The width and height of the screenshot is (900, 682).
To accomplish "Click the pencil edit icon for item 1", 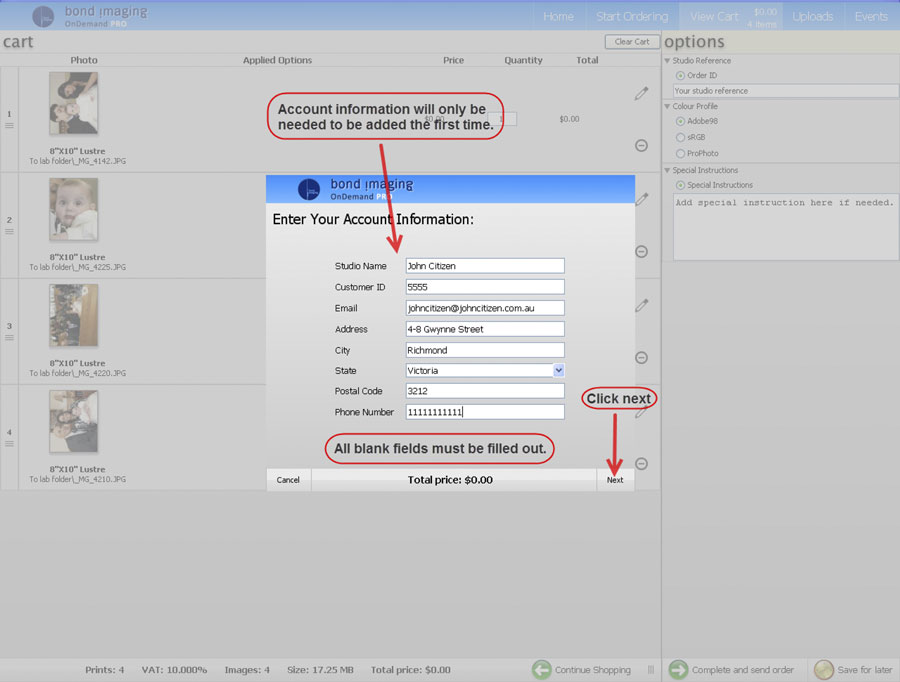I will (x=641, y=93).
